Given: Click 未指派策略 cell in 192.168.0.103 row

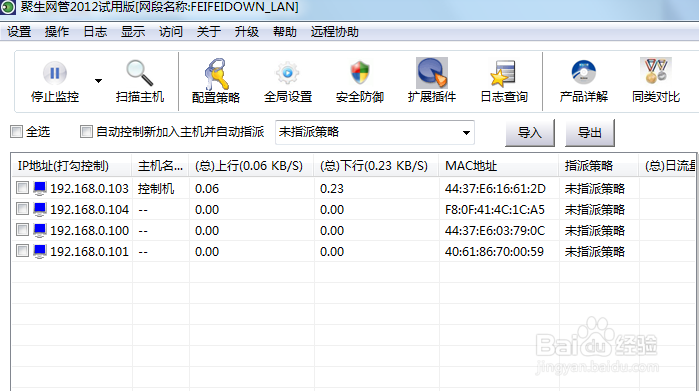Looking at the screenshot, I should 595,189.
